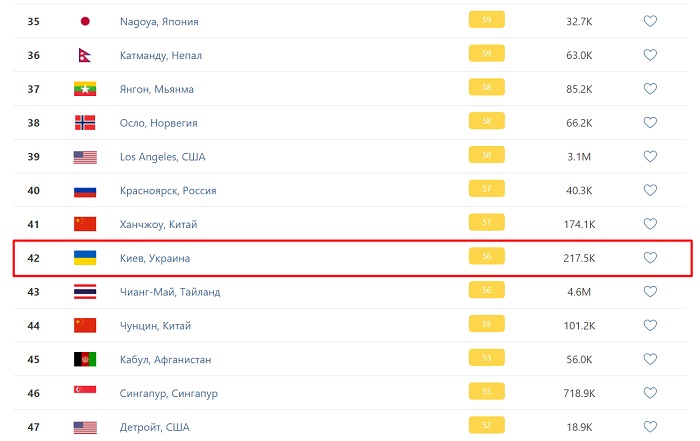Toggle favorite heart for Nagoya, Япония
Viewport: 700px width, 441px height.
[x=650, y=21]
